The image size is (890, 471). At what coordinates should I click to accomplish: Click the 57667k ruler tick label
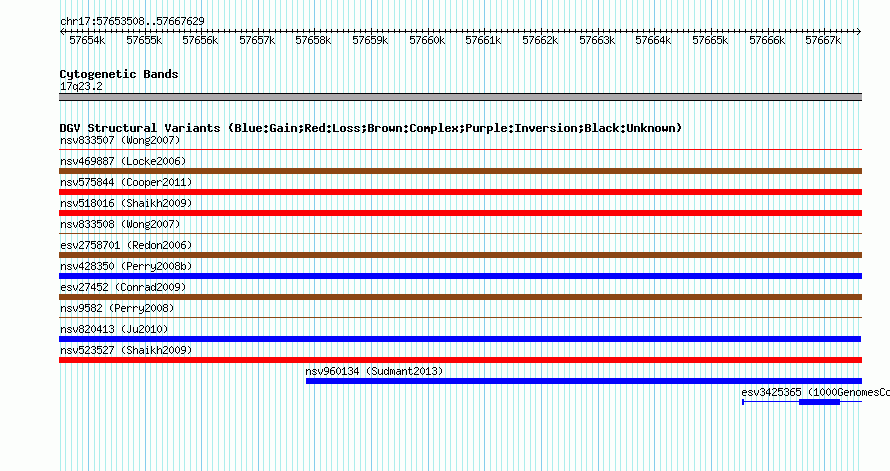pyautogui.click(x=823, y=40)
